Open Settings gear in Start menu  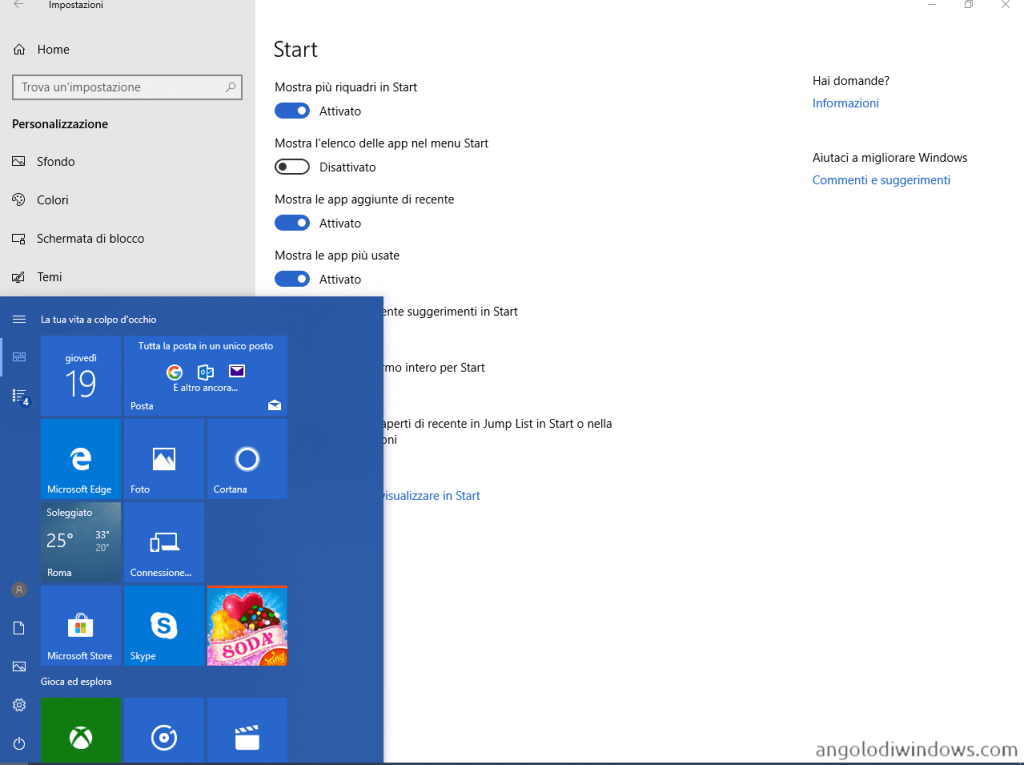[19, 705]
